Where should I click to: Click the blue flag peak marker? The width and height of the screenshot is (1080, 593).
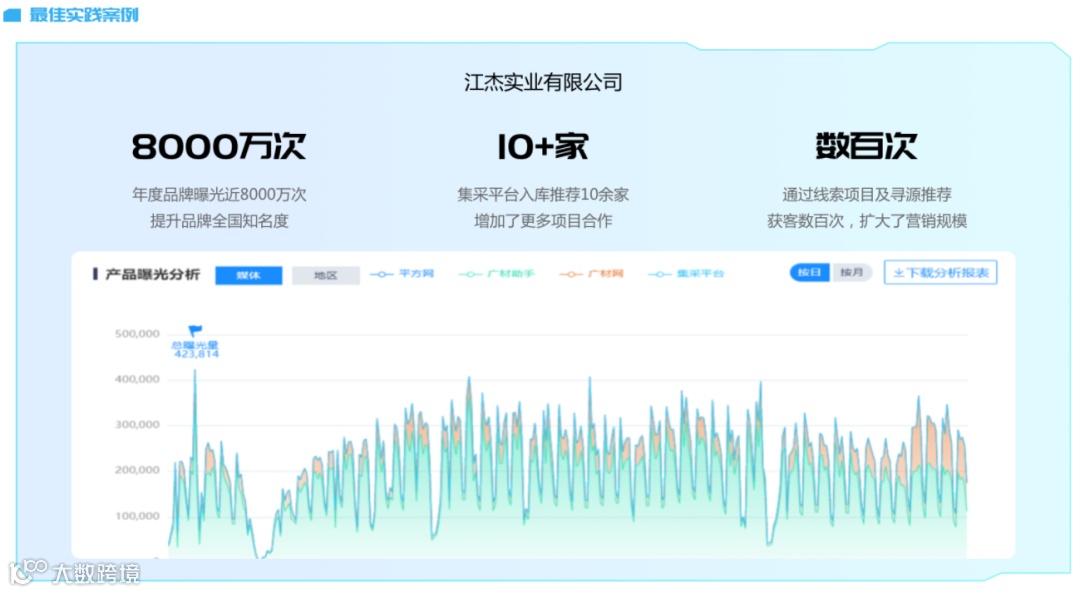[x=196, y=331]
